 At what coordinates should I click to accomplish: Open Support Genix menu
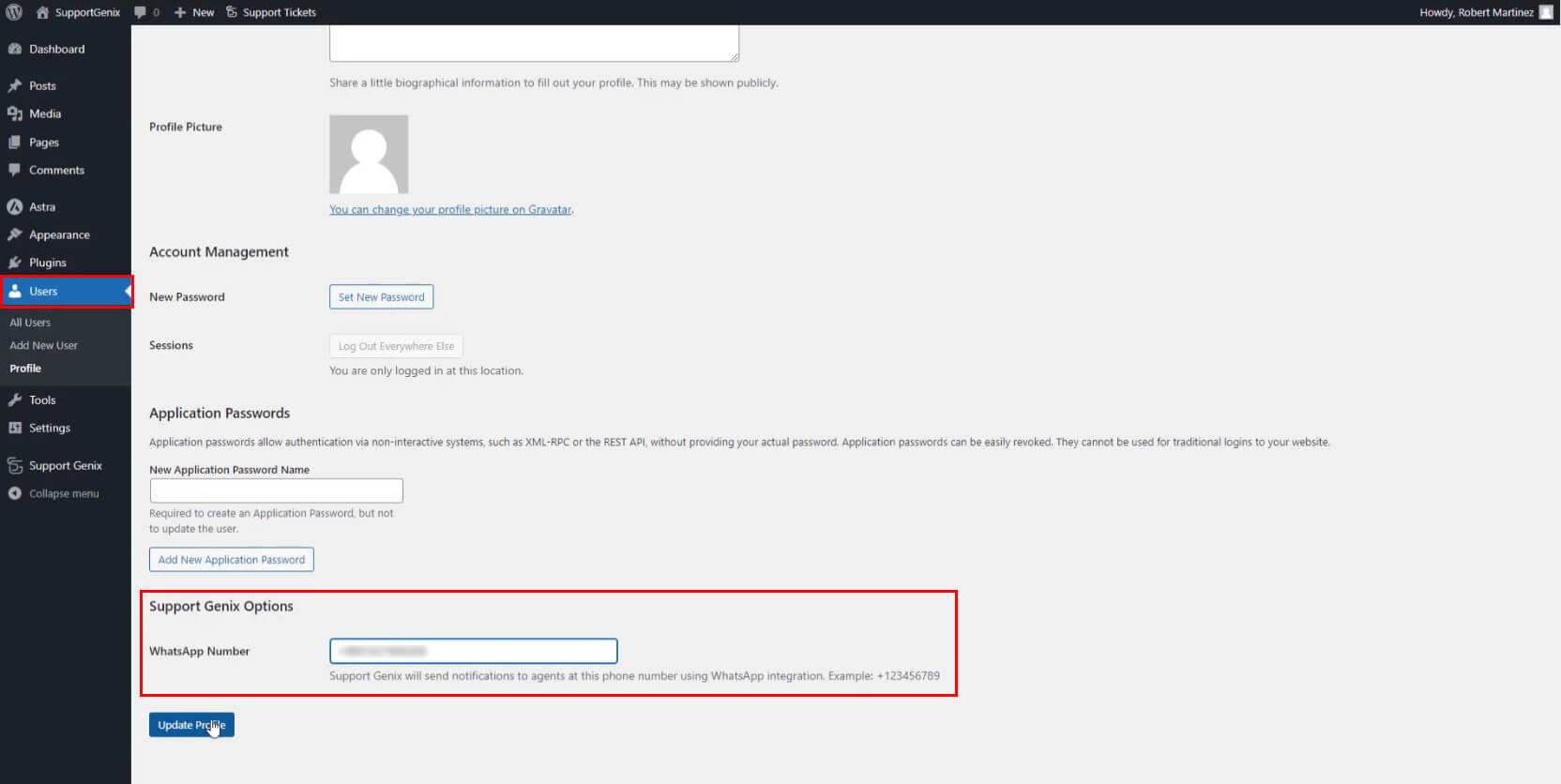click(x=66, y=465)
